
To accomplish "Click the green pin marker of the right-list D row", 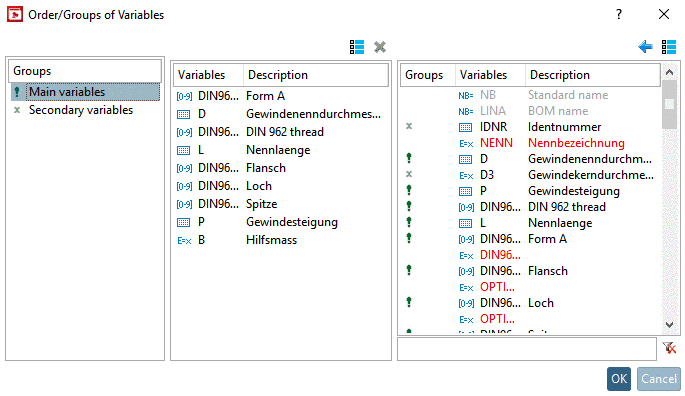I will point(409,158).
